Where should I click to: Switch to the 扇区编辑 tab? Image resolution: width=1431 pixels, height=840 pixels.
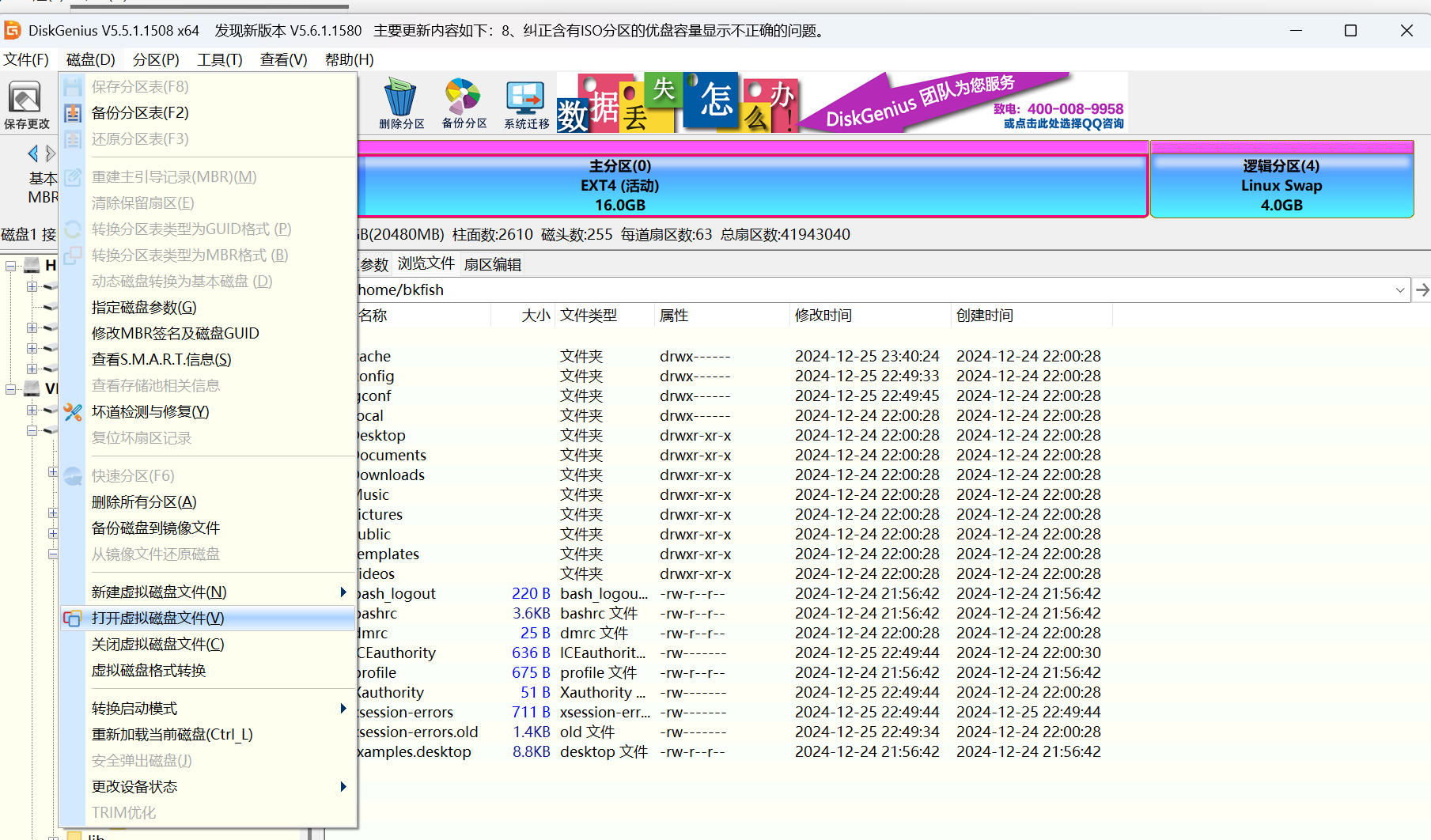click(x=492, y=265)
